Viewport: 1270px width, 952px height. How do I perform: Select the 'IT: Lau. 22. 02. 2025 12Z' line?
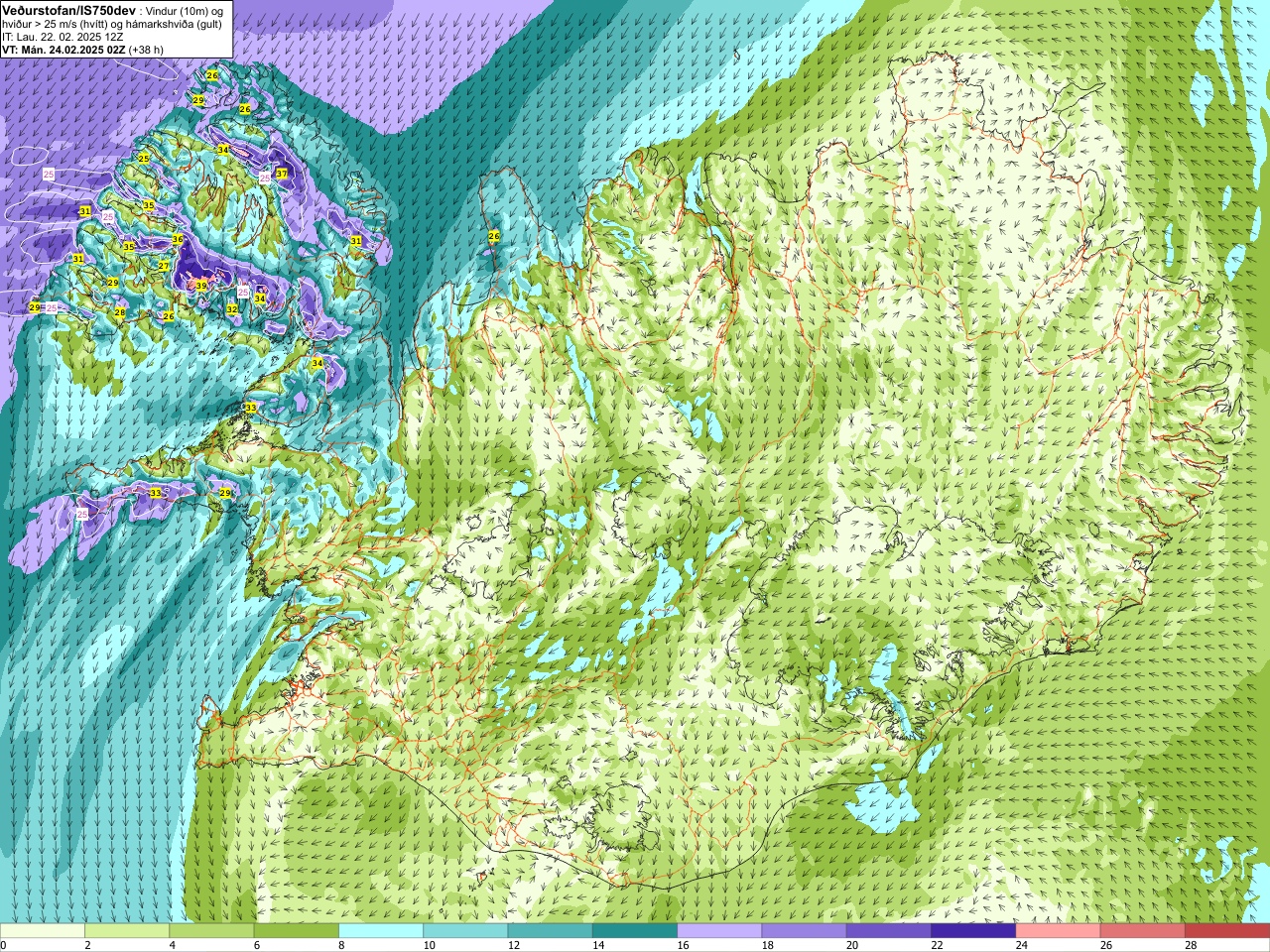pyautogui.click(x=63, y=37)
